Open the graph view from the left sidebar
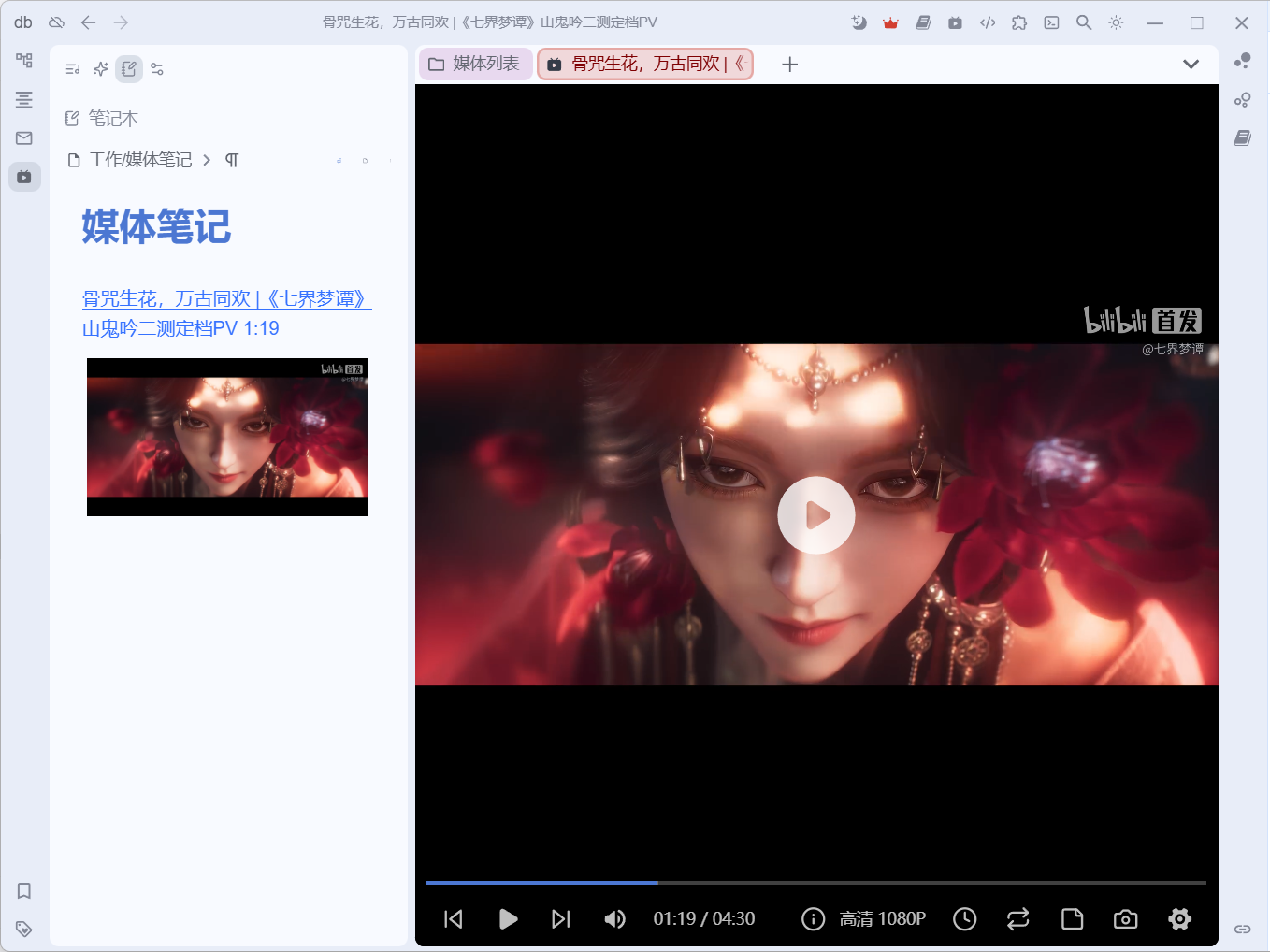 (24, 60)
